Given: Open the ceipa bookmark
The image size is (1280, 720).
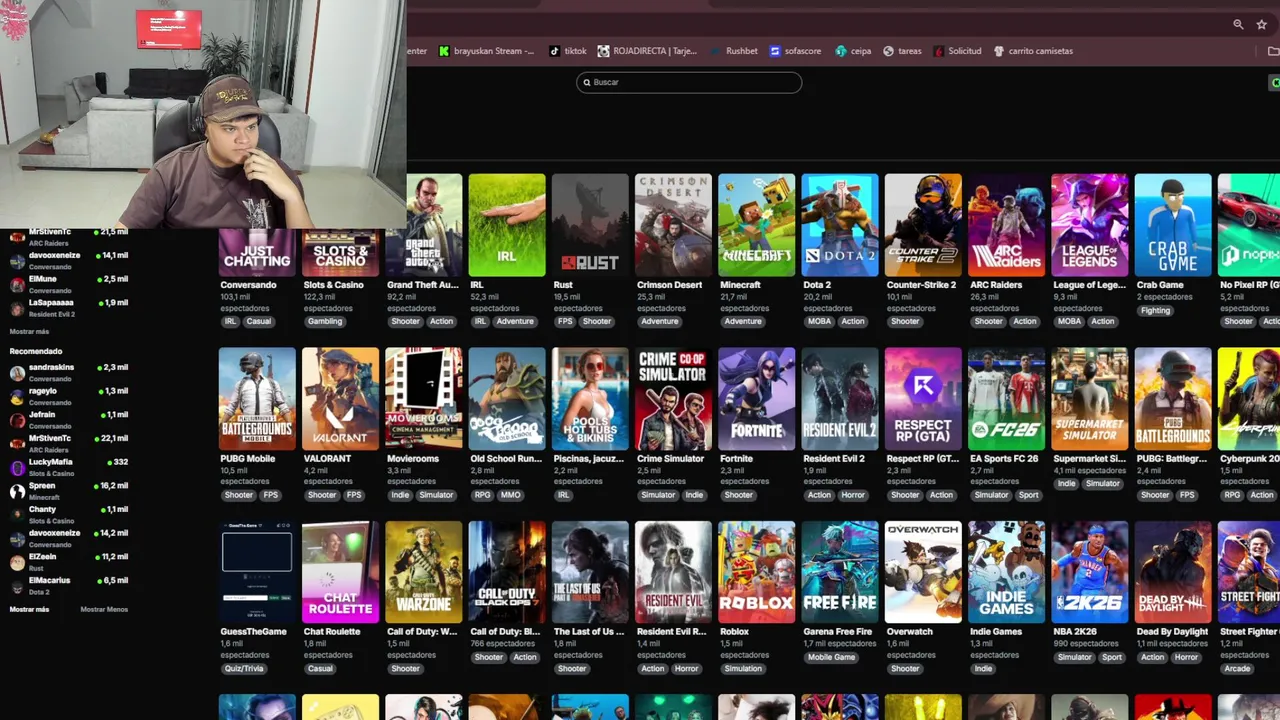Looking at the screenshot, I should [x=853, y=51].
